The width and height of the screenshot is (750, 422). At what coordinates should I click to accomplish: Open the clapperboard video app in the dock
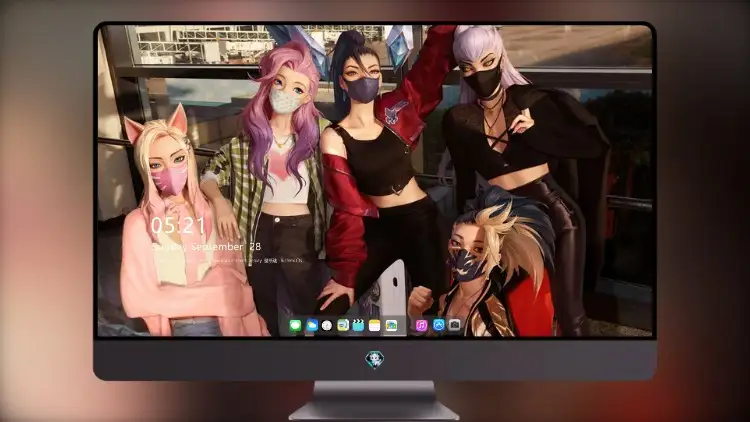tap(358, 326)
